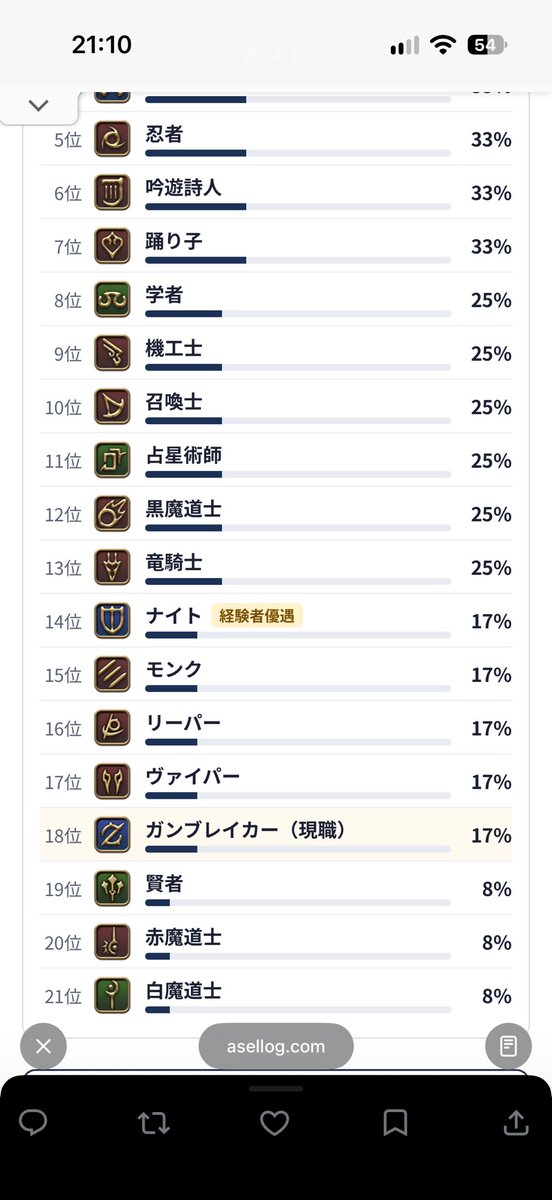Viewport: 552px width, 1200px height.
Task: Tap the Paladin (ナイト) shield icon
Action: pyautogui.click(x=112, y=621)
